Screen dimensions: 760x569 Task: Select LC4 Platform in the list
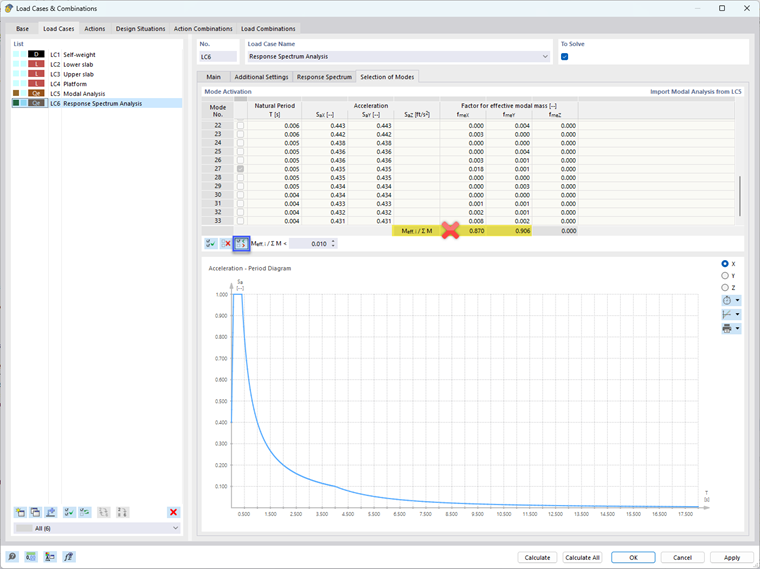click(96, 84)
